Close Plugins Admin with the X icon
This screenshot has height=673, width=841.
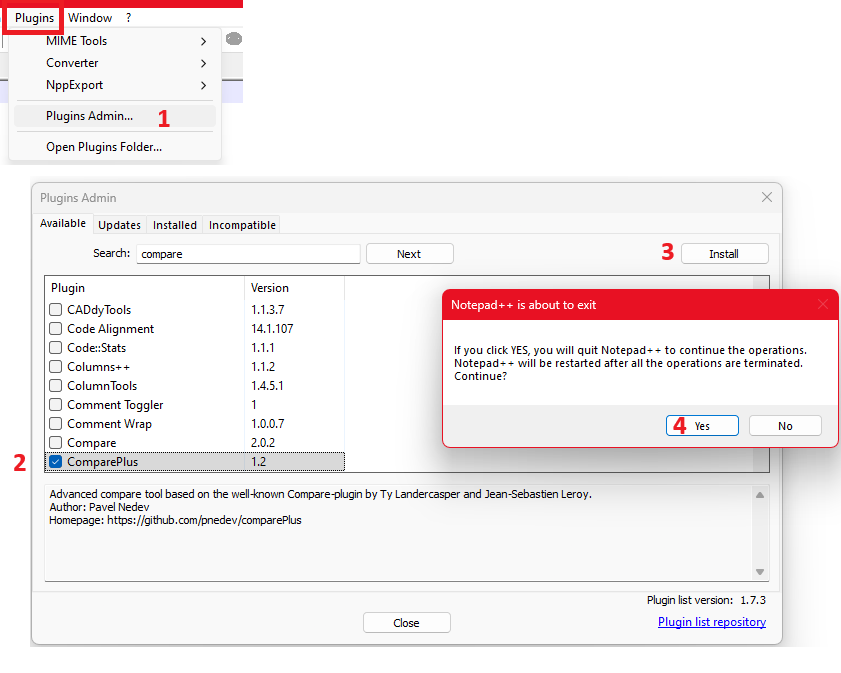coord(767,197)
